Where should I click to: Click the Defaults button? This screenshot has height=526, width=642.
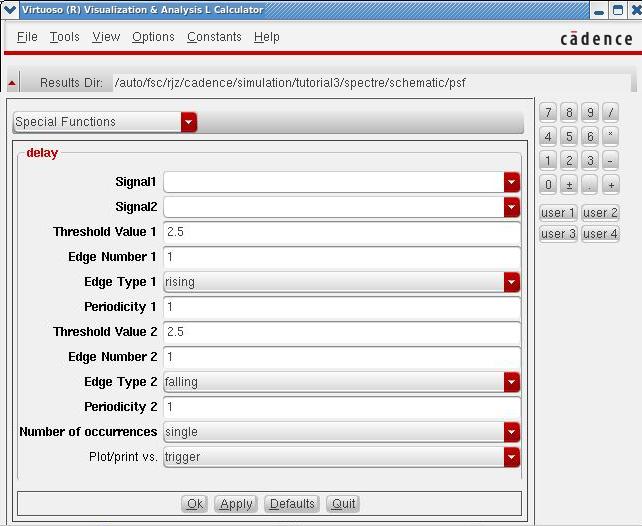292,504
